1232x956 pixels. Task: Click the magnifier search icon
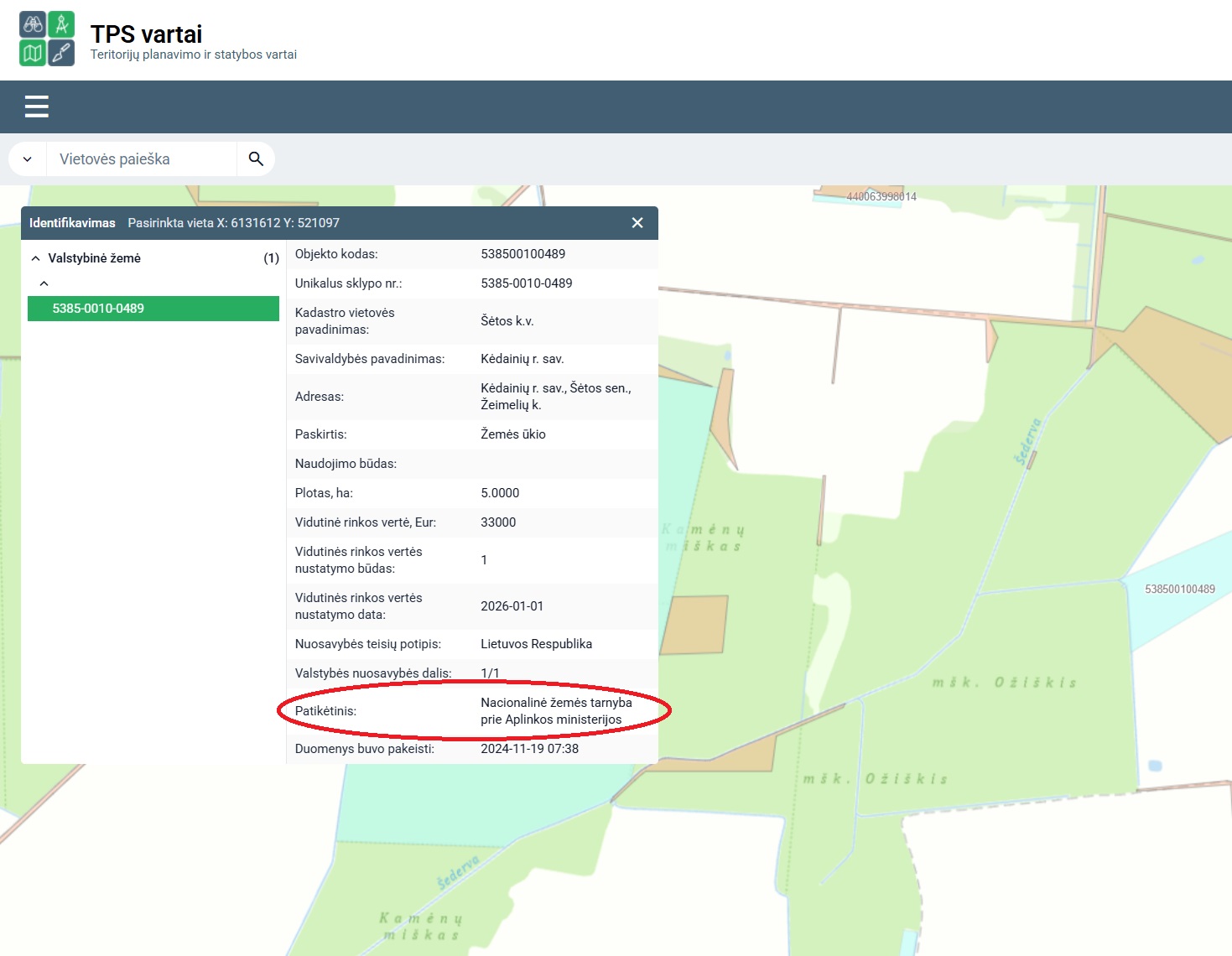pos(256,159)
